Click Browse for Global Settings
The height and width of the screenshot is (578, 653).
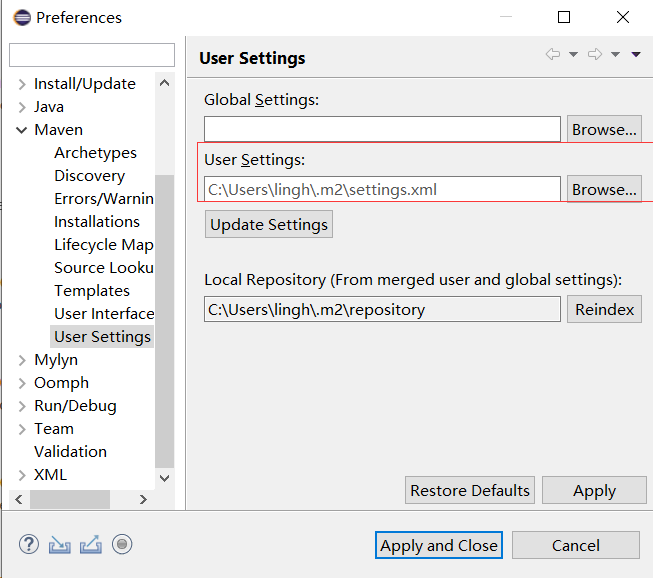click(x=604, y=129)
